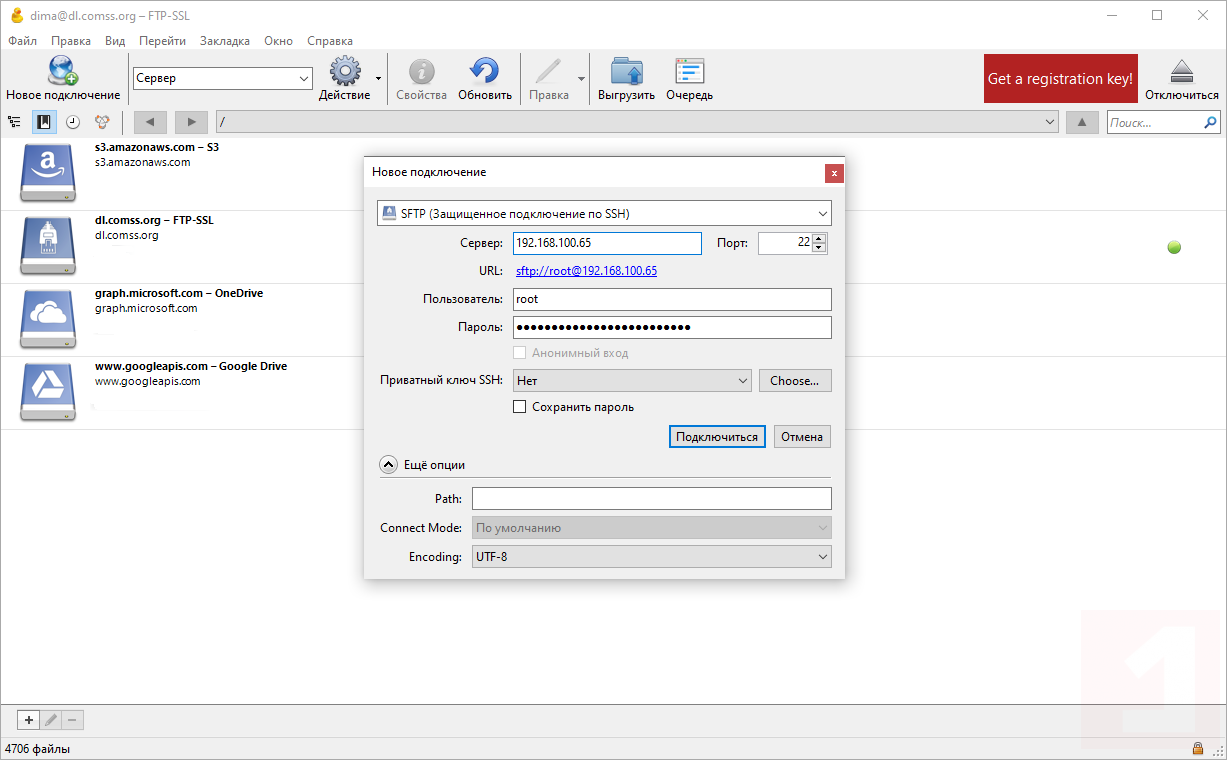Image resolution: width=1227 pixels, height=760 pixels.
Task: Go to the parent folder arrow
Action: pos(1082,122)
